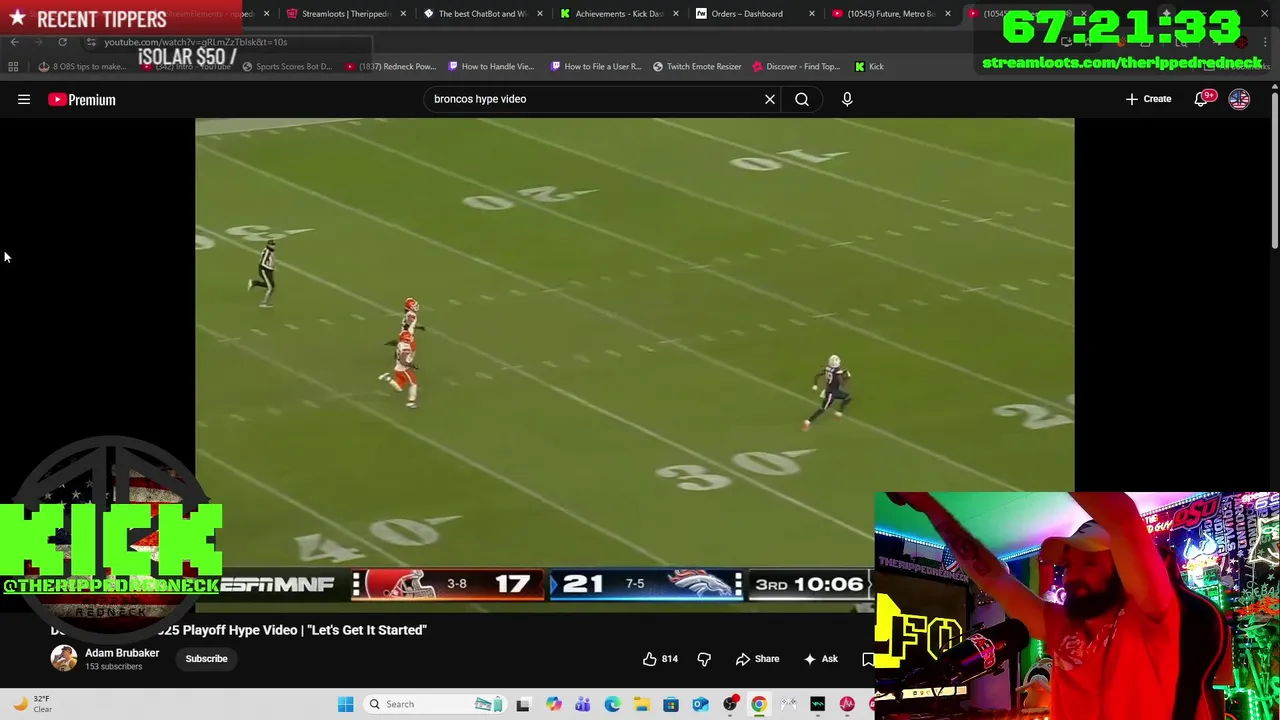Open the Chrome apps grid icon
1280x720 pixels.
pos(13,66)
